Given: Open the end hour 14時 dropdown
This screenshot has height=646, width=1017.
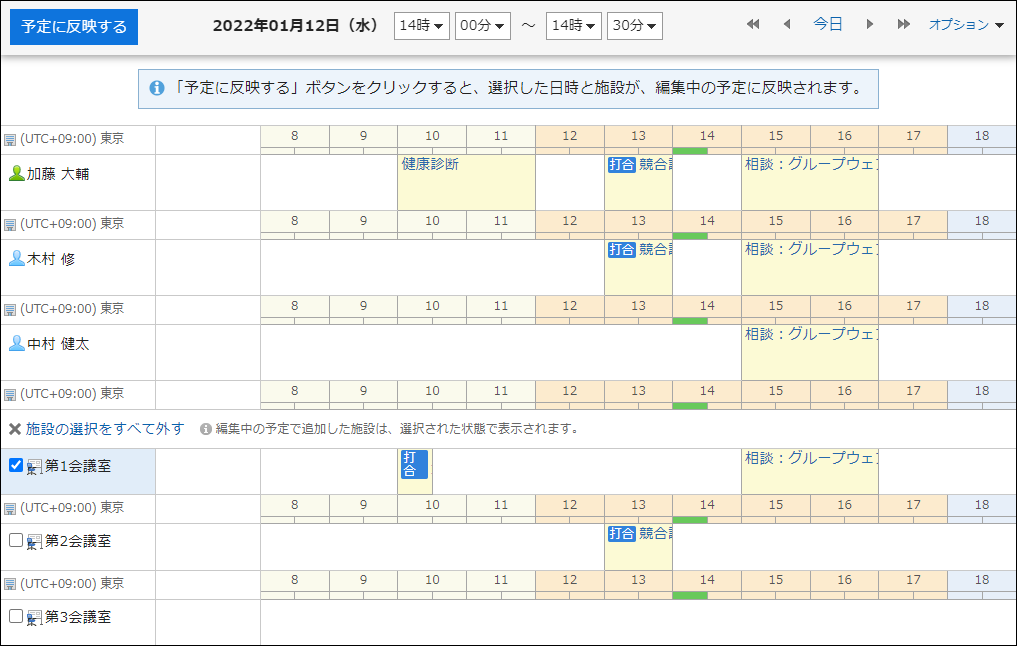Looking at the screenshot, I should [573, 26].
